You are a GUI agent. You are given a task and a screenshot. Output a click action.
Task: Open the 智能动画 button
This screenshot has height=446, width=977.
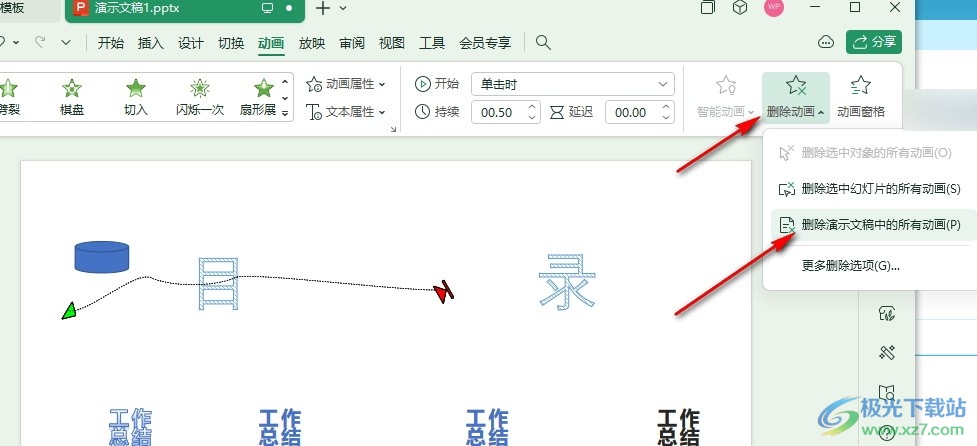[725, 97]
